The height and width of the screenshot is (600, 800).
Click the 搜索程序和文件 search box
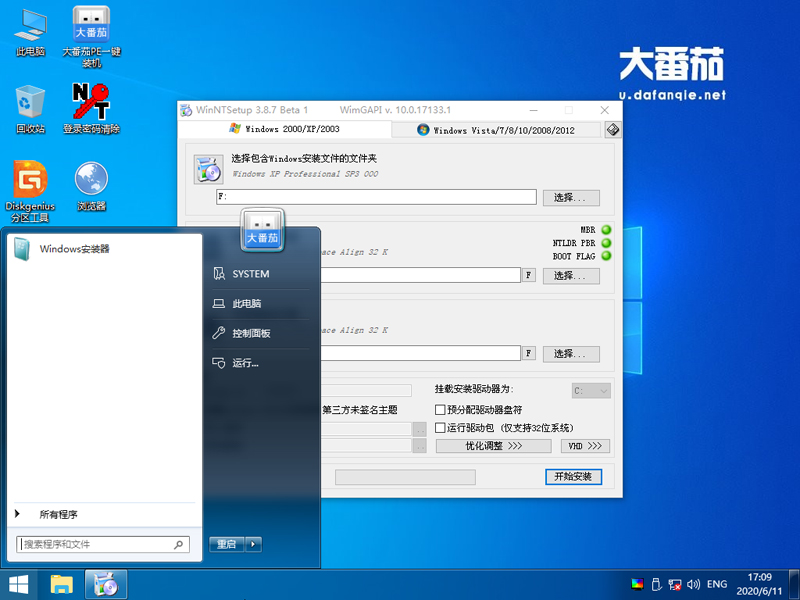[100, 544]
